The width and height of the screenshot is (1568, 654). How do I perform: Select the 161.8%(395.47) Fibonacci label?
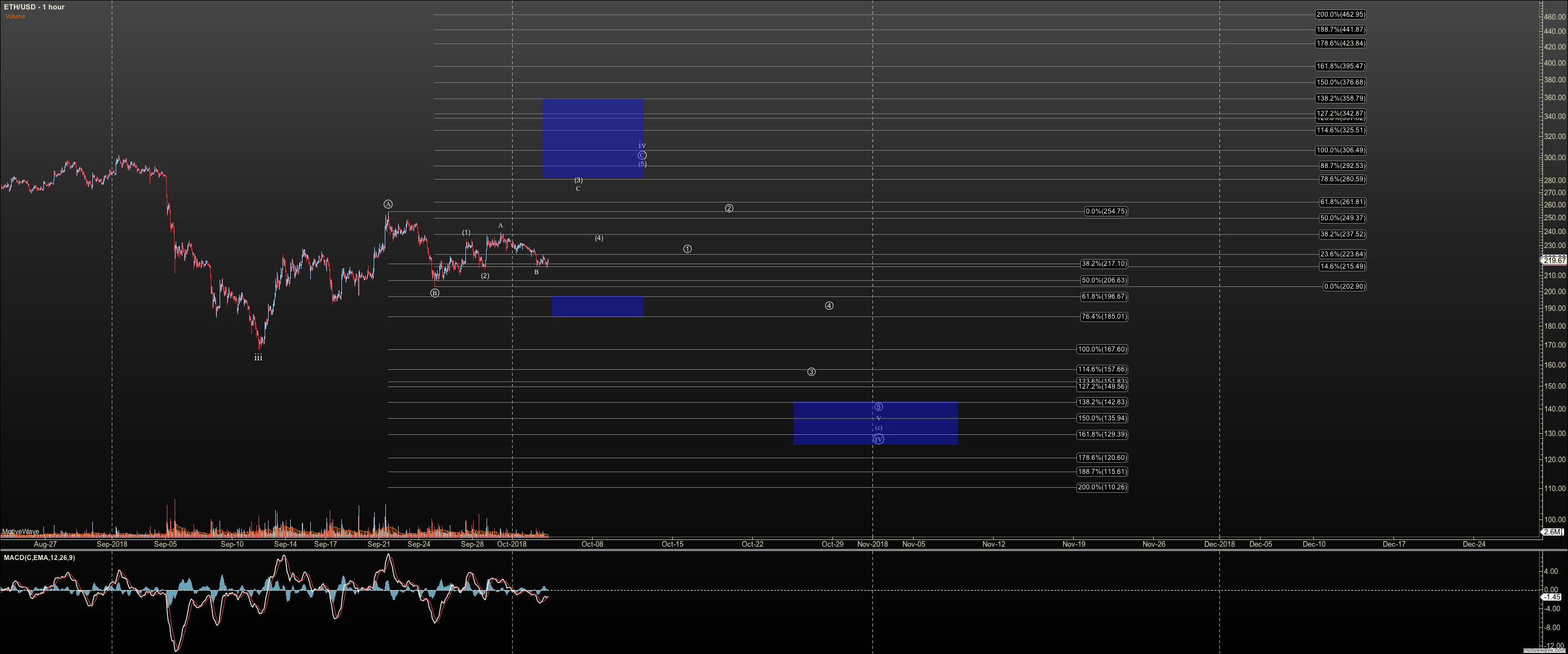point(1341,66)
